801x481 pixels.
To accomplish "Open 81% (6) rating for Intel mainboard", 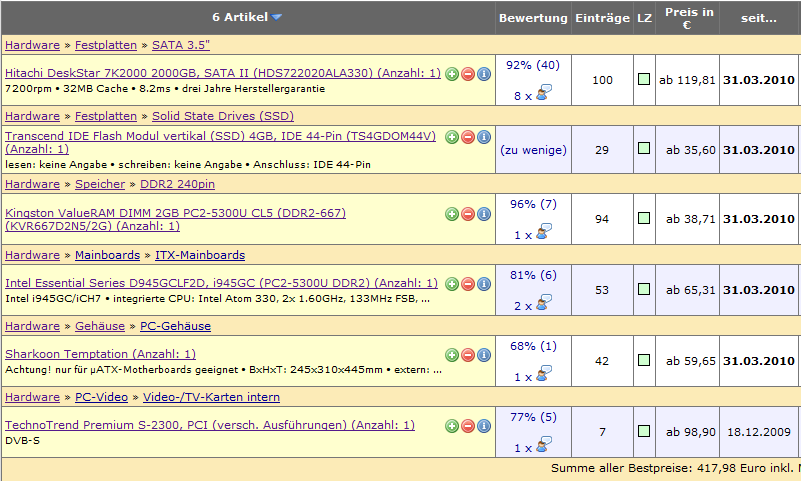I will pyautogui.click(x=533, y=275).
